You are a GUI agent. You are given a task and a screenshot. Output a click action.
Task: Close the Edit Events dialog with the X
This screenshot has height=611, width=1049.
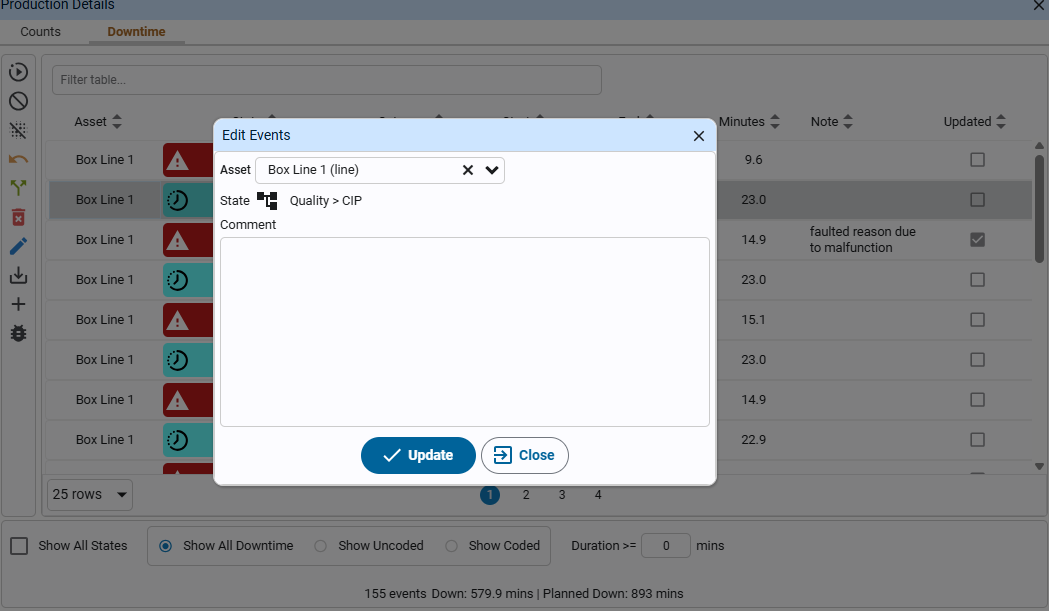(x=698, y=136)
